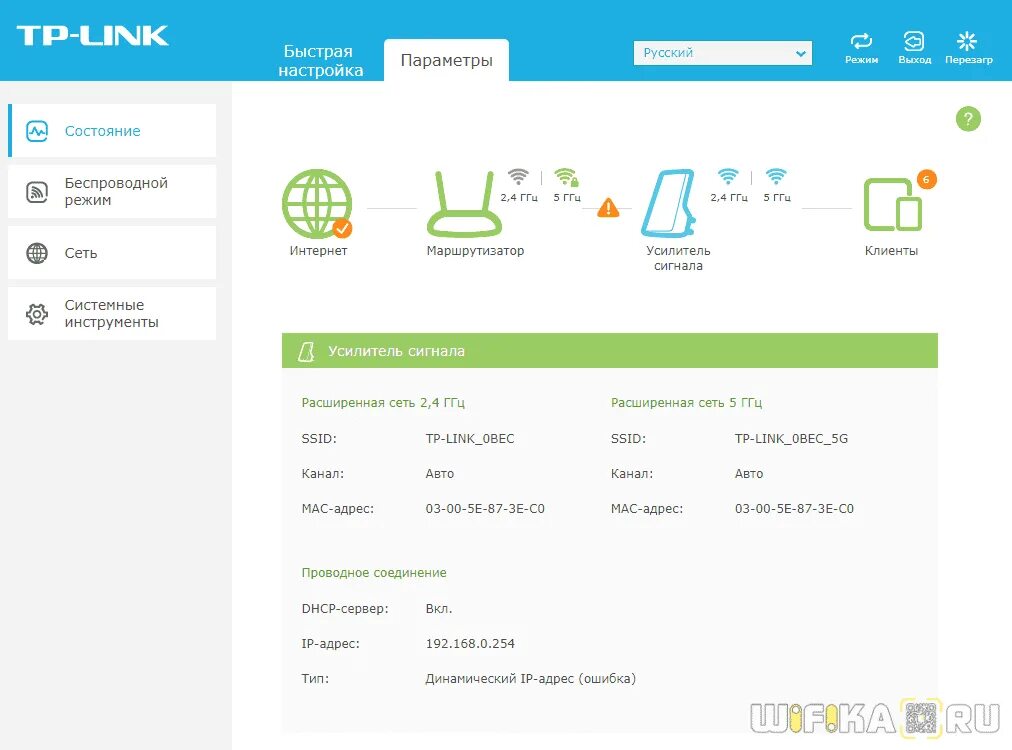Click the 5 ГГц Канал value Авто
This screenshot has width=1012, height=750.
click(749, 474)
